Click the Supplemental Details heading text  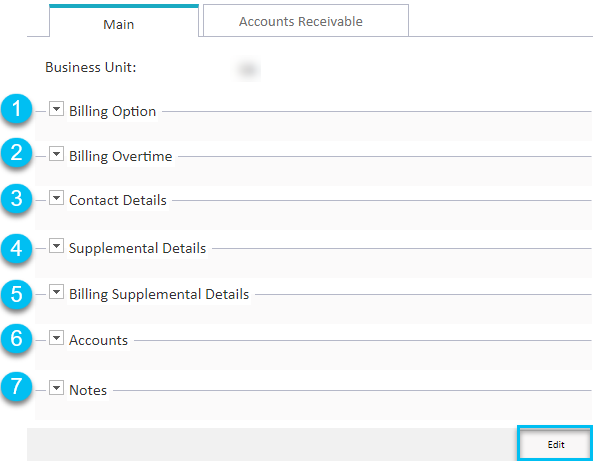137,248
